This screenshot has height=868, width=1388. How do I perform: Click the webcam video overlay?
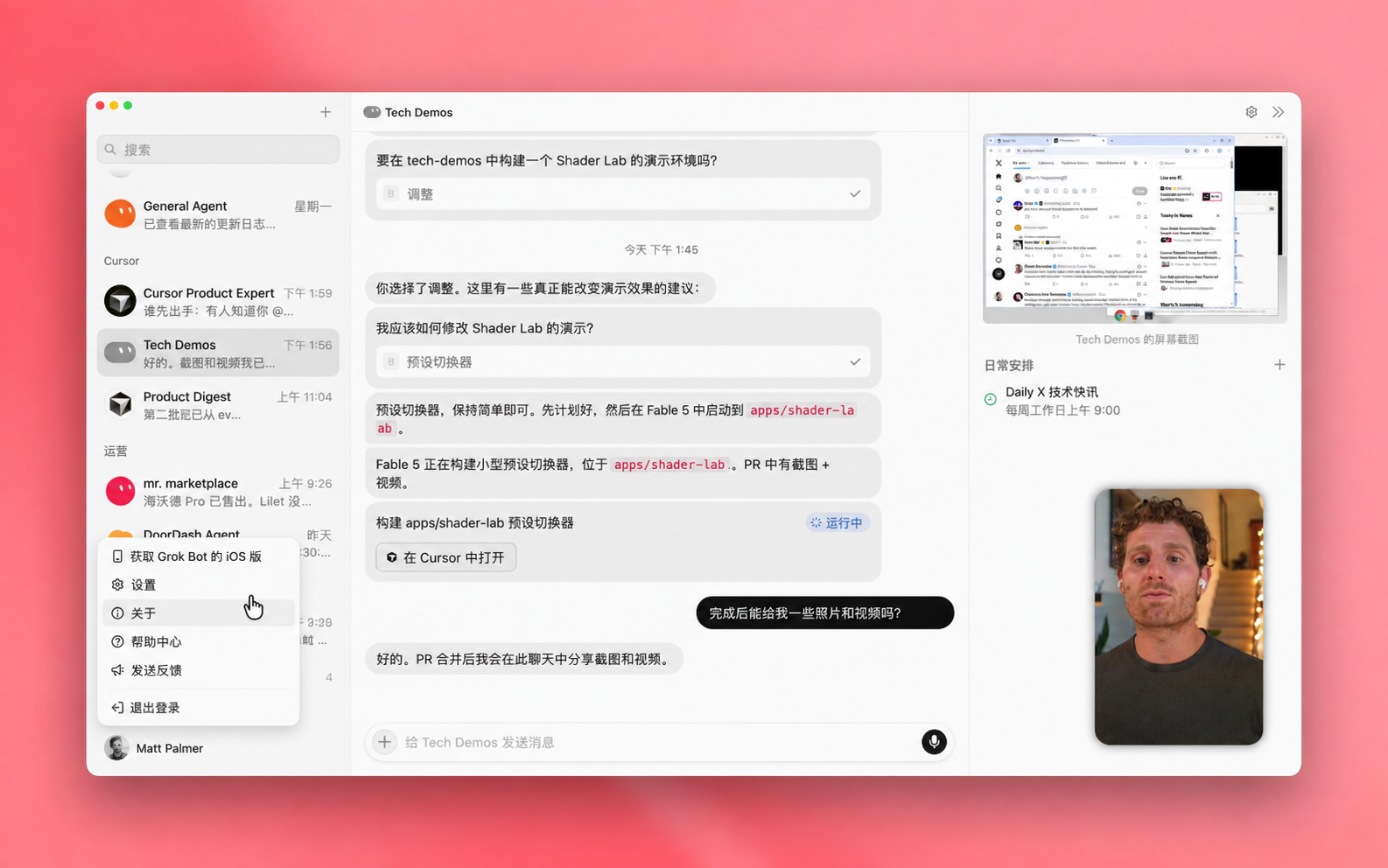(x=1178, y=617)
